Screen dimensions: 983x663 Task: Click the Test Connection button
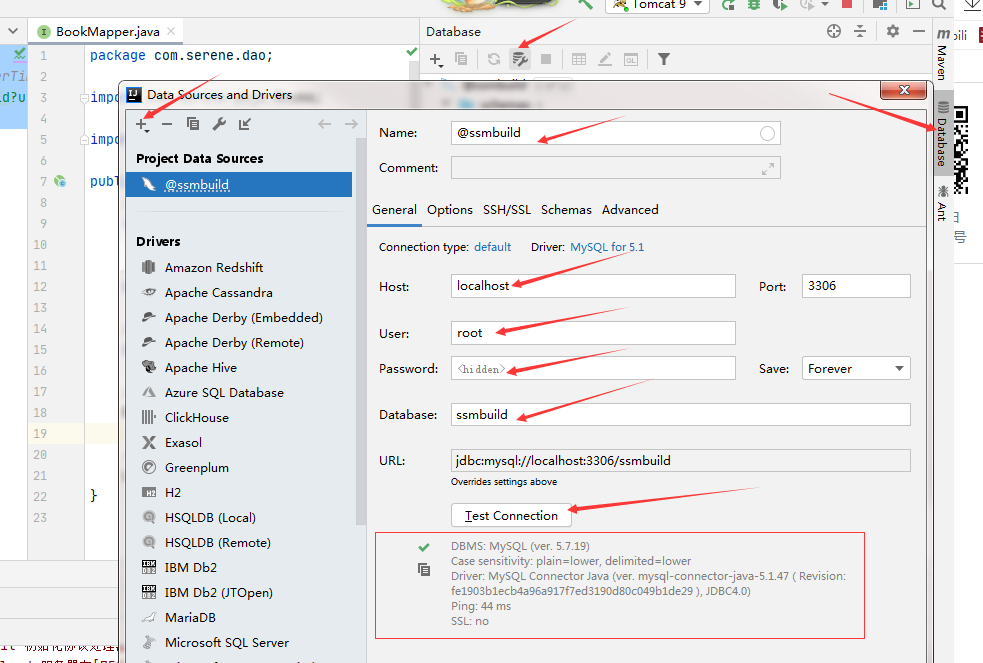point(511,516)
